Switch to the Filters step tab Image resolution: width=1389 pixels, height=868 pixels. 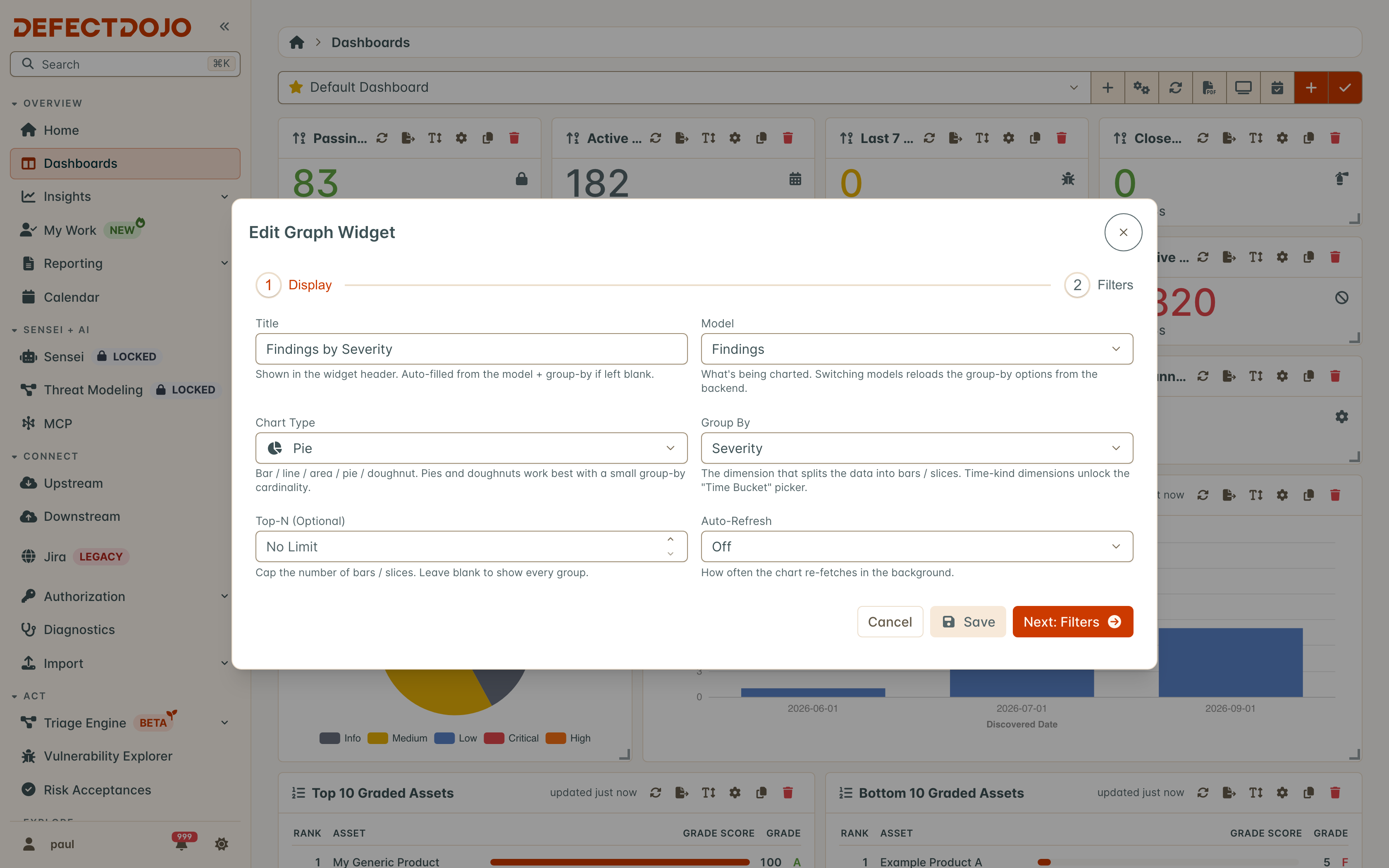[1098, 285]
